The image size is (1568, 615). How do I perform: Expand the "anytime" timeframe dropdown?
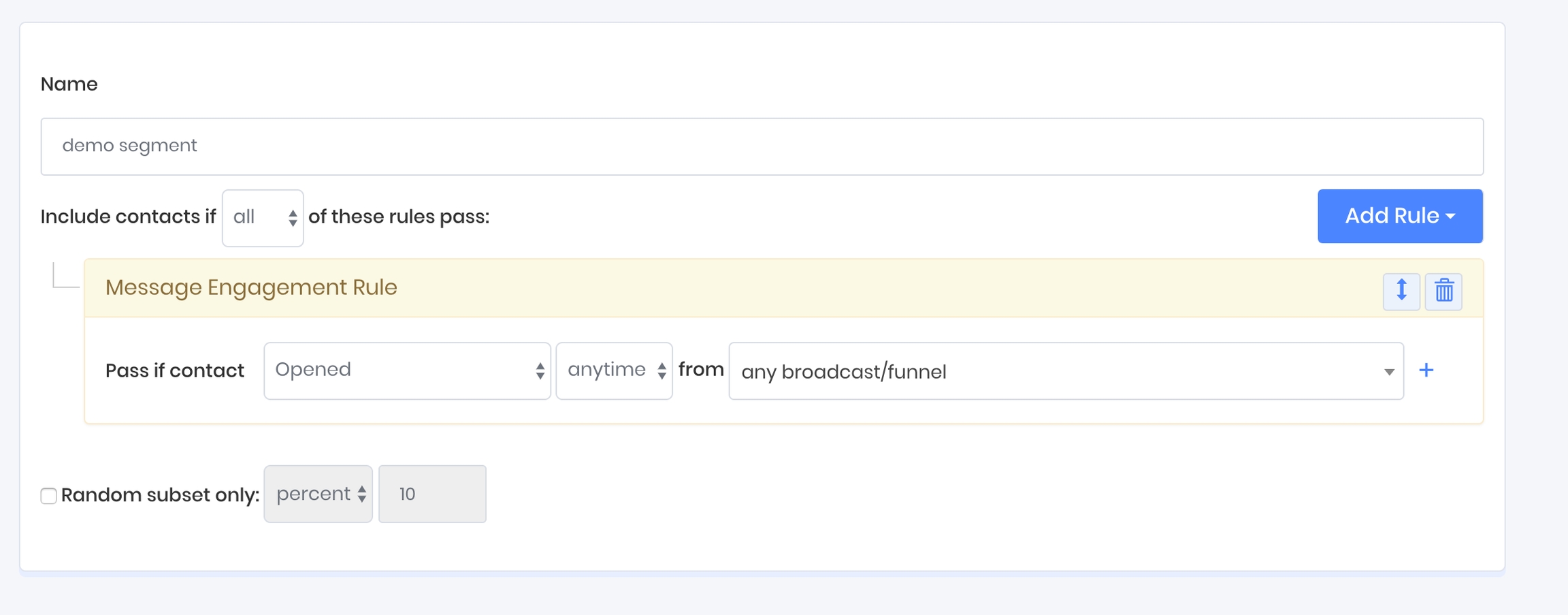tap(614, 370)
